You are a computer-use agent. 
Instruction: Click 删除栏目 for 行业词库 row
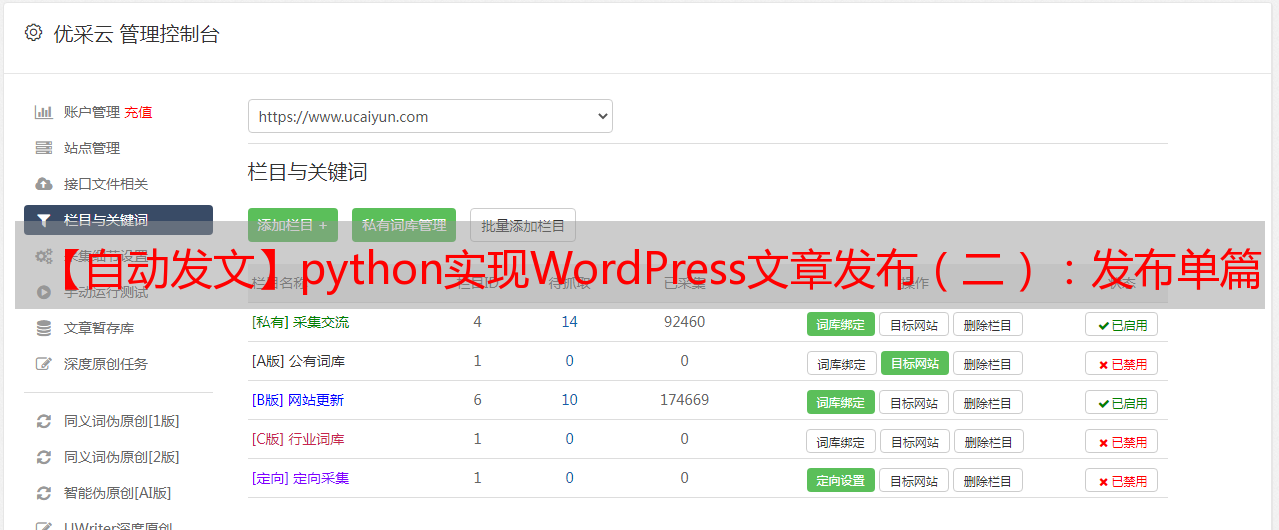point(987,441)
